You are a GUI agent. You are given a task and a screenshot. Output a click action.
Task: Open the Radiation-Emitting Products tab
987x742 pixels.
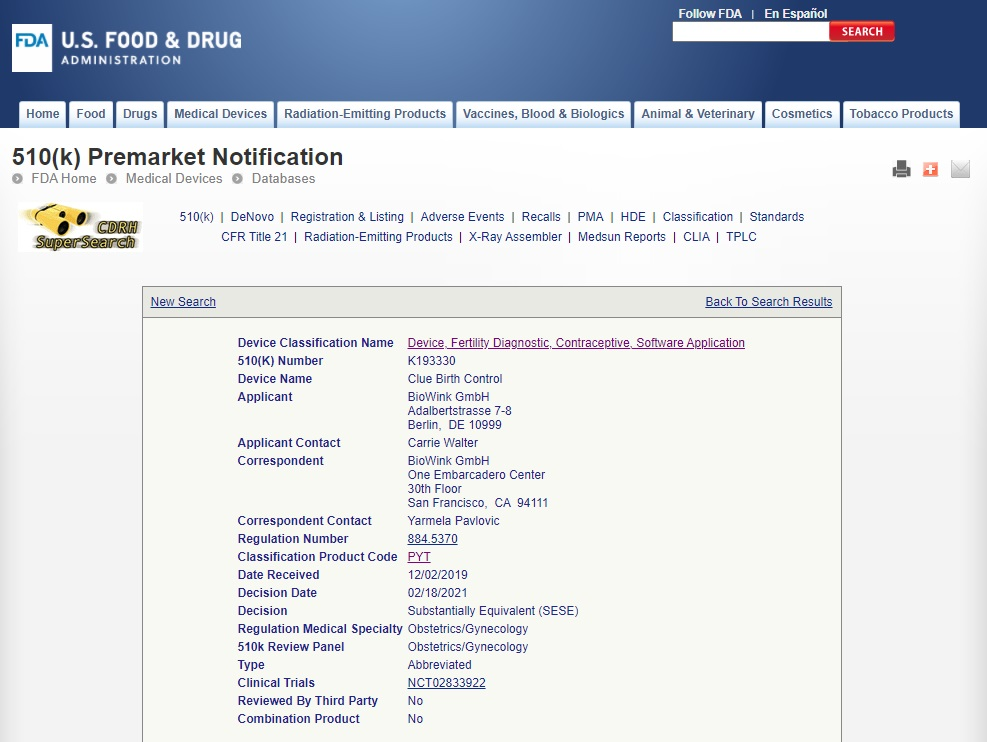[365, 114]
